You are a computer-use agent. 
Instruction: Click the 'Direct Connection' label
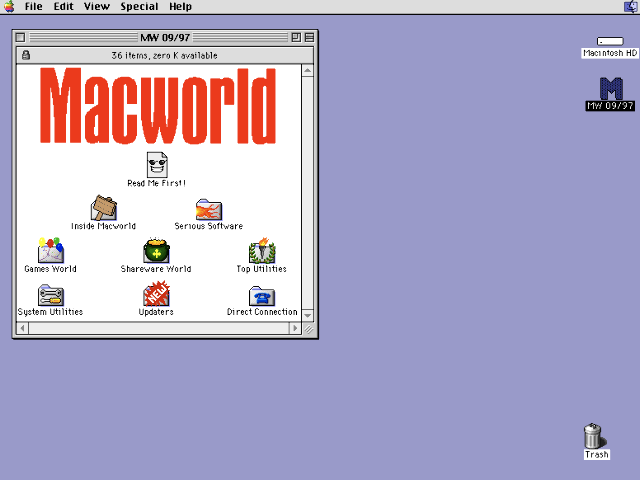(x=262, y=312)
